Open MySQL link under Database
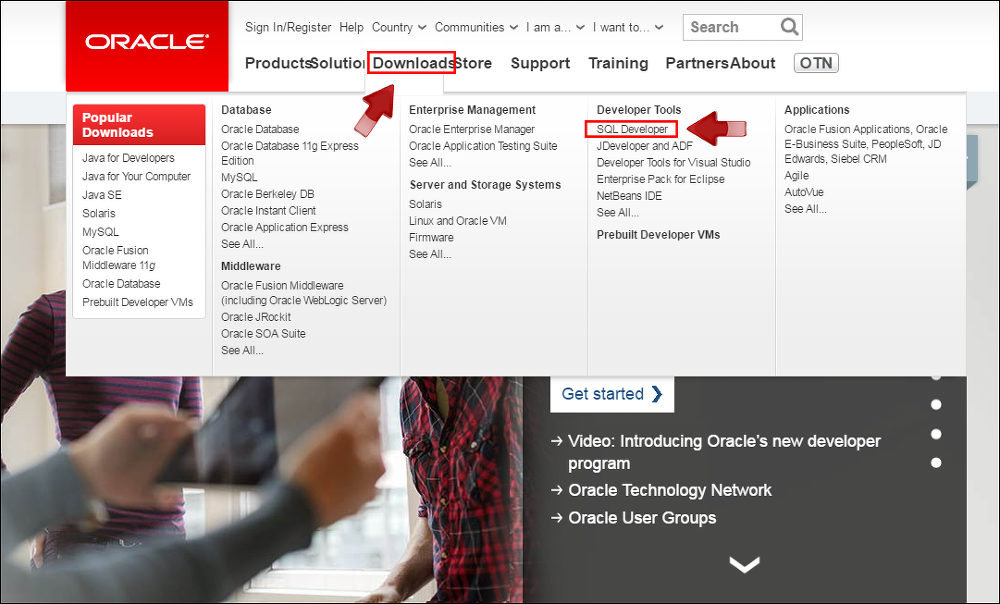Viewport: 1000px width, 604px height. click(239, 177)
